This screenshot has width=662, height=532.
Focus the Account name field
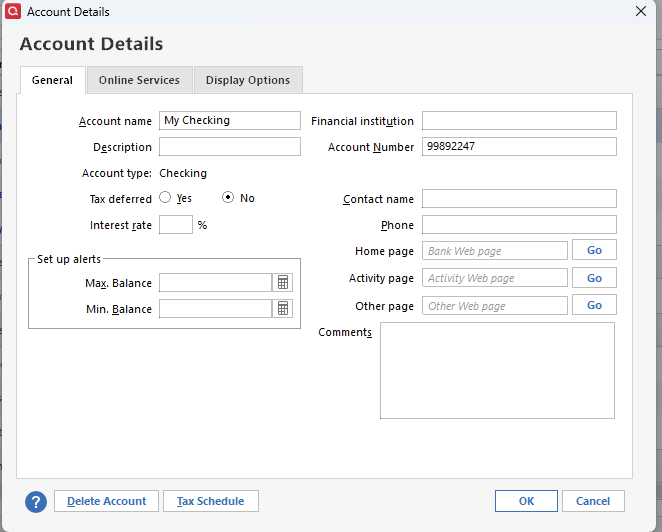pos(230,121)
